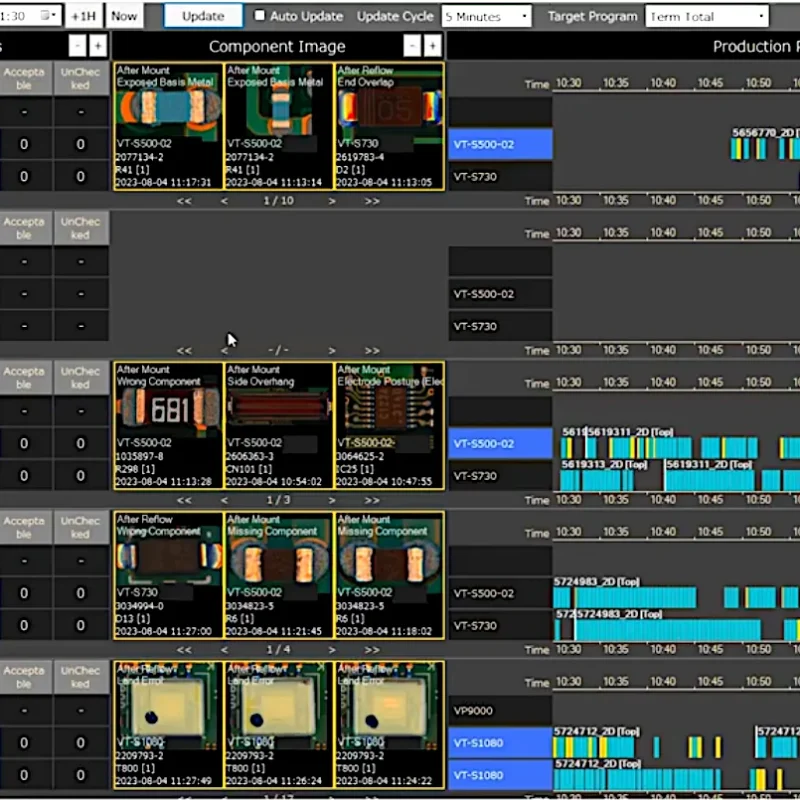The image size is (800, 800).
Task: Jump to first page of 1/4 image pager
Action: pos(184,650)
